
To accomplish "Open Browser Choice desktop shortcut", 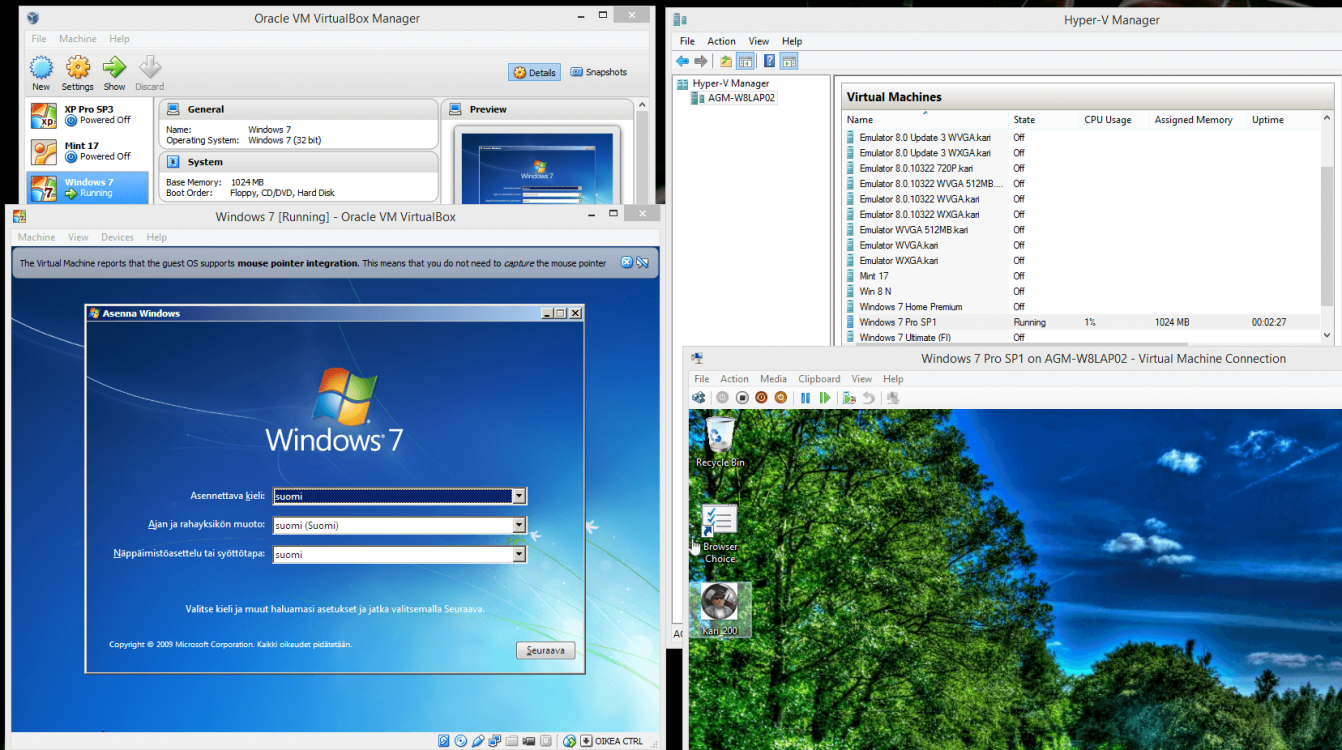I will pyautogui.click(x=720, y=534).
